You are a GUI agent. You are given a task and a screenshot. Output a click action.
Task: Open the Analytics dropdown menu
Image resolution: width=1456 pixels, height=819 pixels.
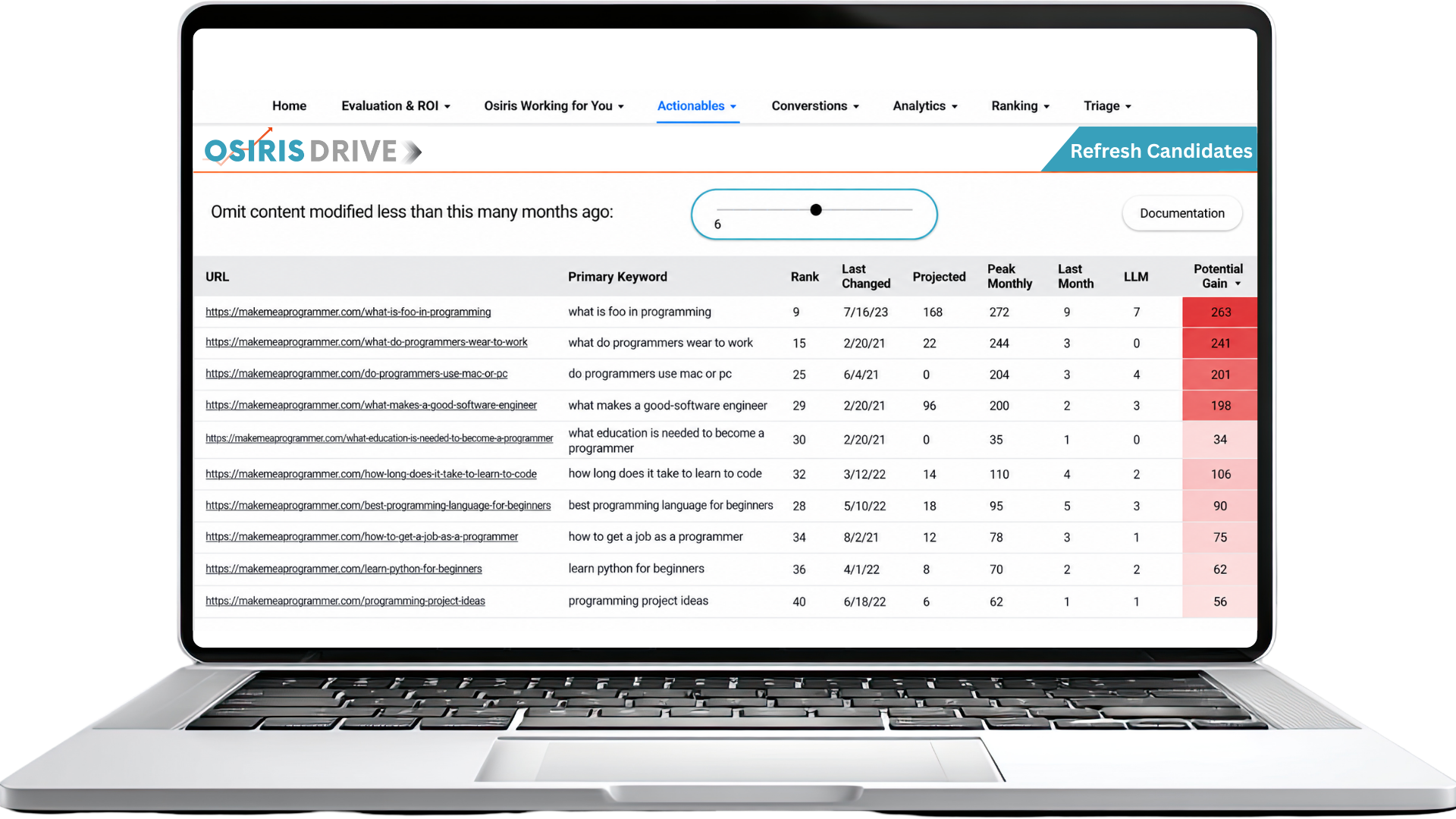click(925, 106)
